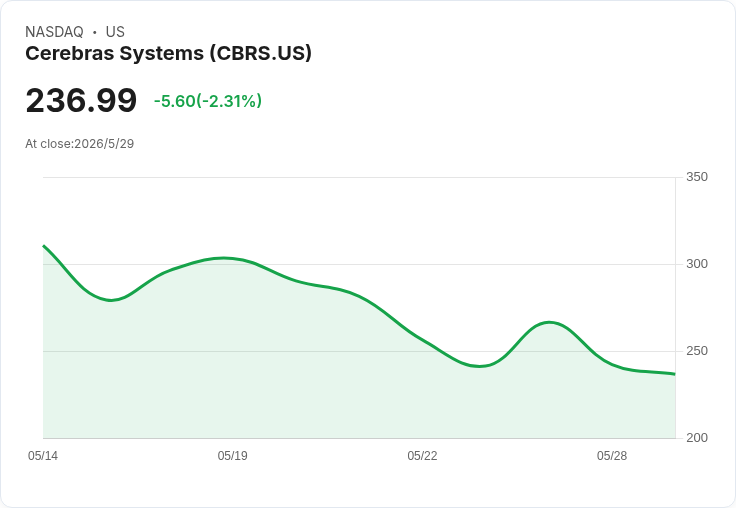Viewport: 736px width, 508px height.
Task: Click the 350 y-axis label
Action: 697,177
